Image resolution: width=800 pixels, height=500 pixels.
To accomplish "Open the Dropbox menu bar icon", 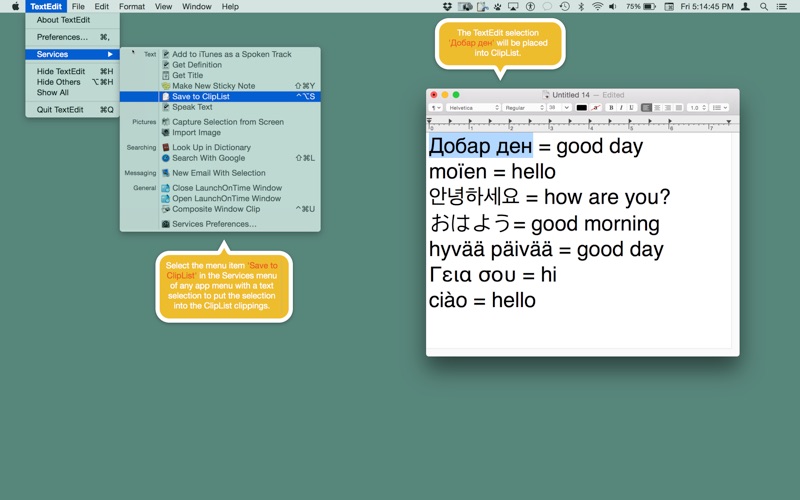I will [x=447, y=7].
